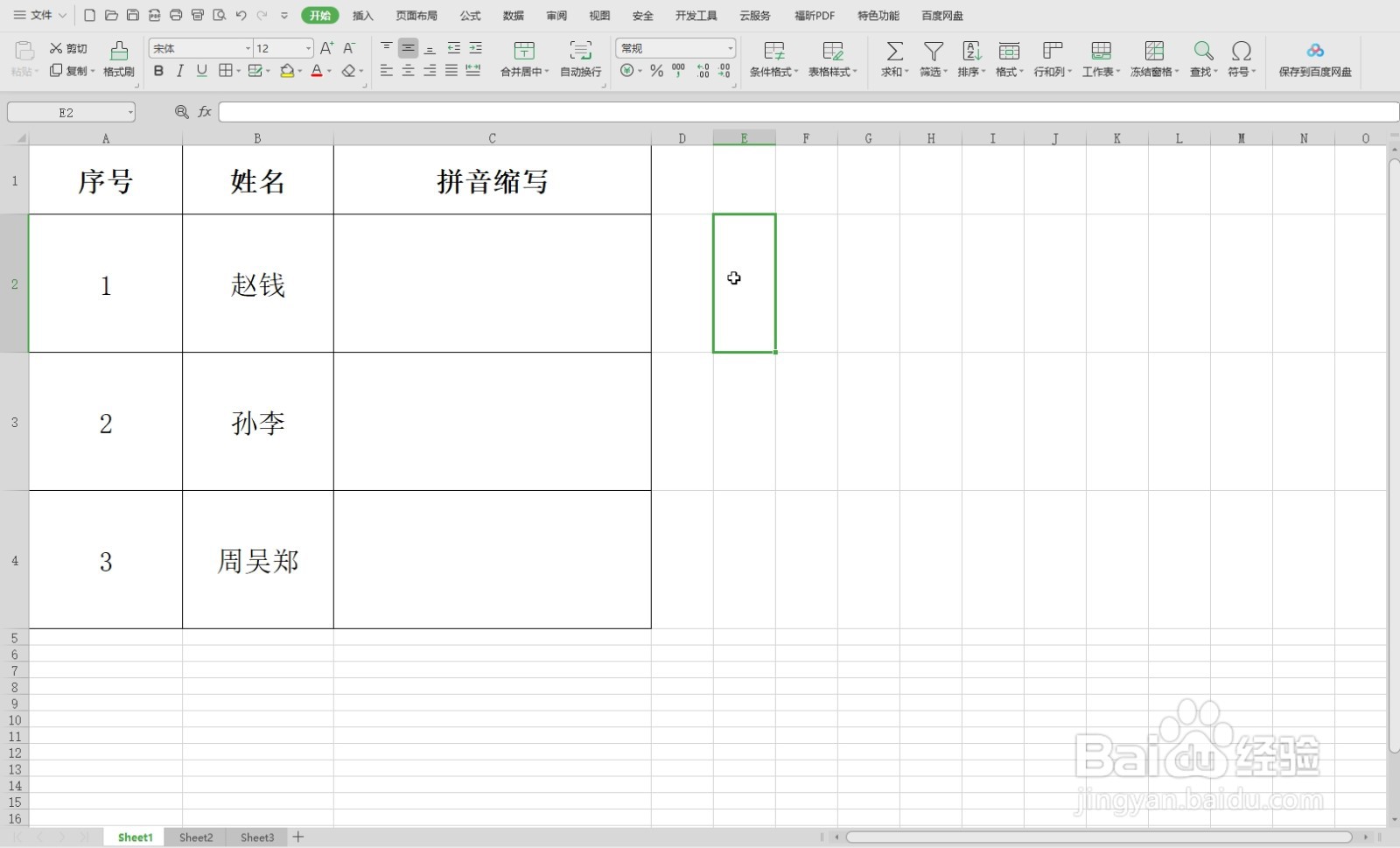This screenshot has width=1400, height=848.
Task: Switch to the 数据 ribbon tab
Action: (x=514, y=16)
